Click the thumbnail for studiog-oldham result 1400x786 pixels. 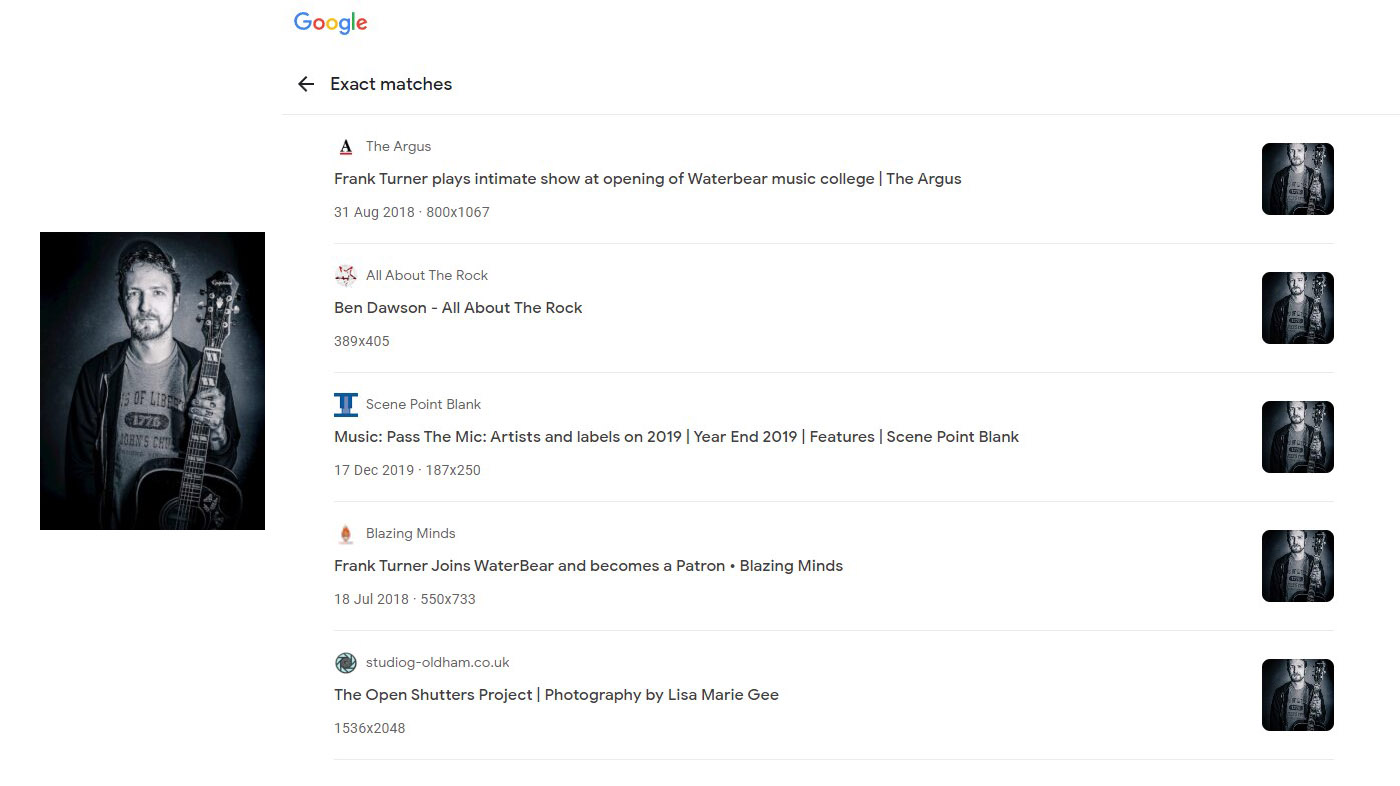pyautogui.click(x=1297, y=695)
